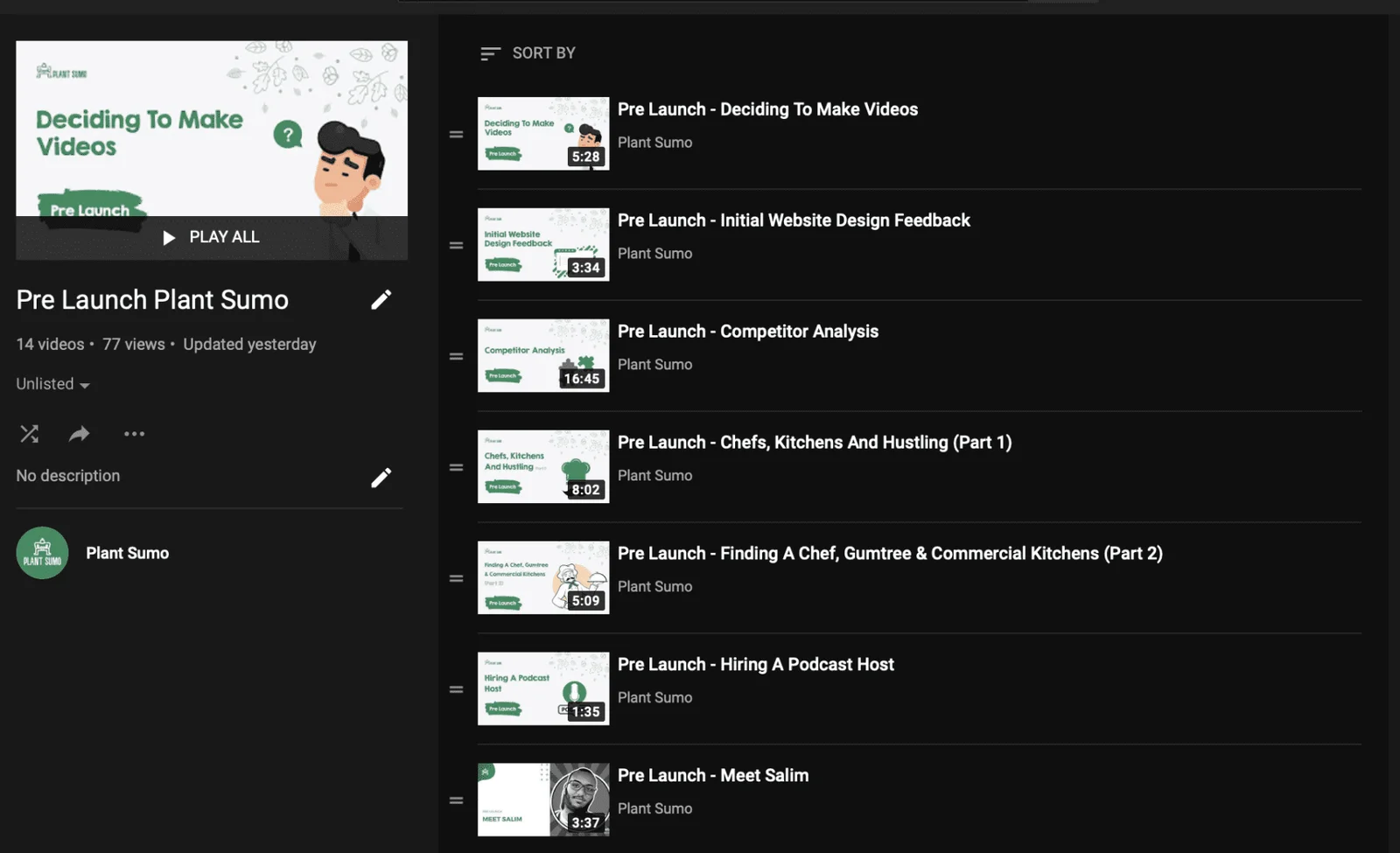
Task: Click Plant Sumo under Hiring A Podcast Host
Action: [654, 698]
